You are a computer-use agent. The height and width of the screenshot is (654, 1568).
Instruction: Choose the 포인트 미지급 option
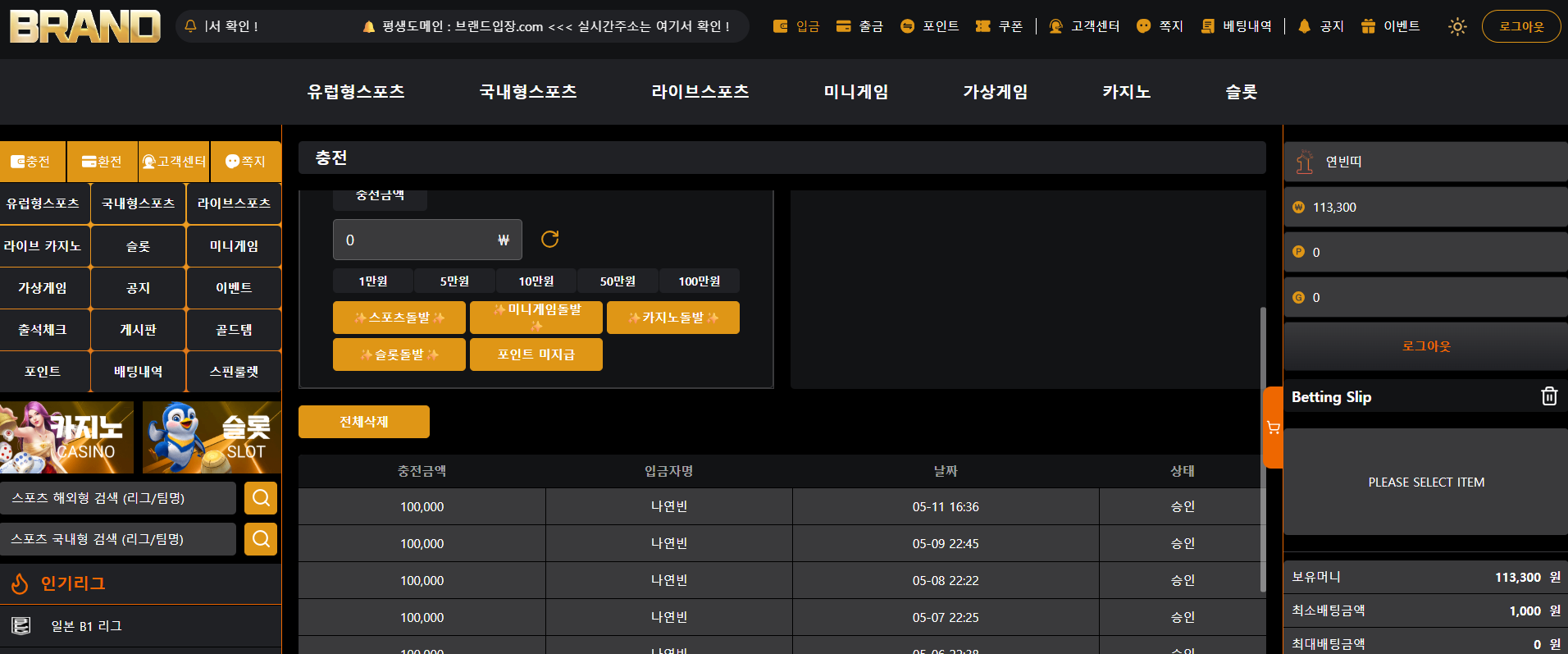pyautogui.click(x=536, y=354)
